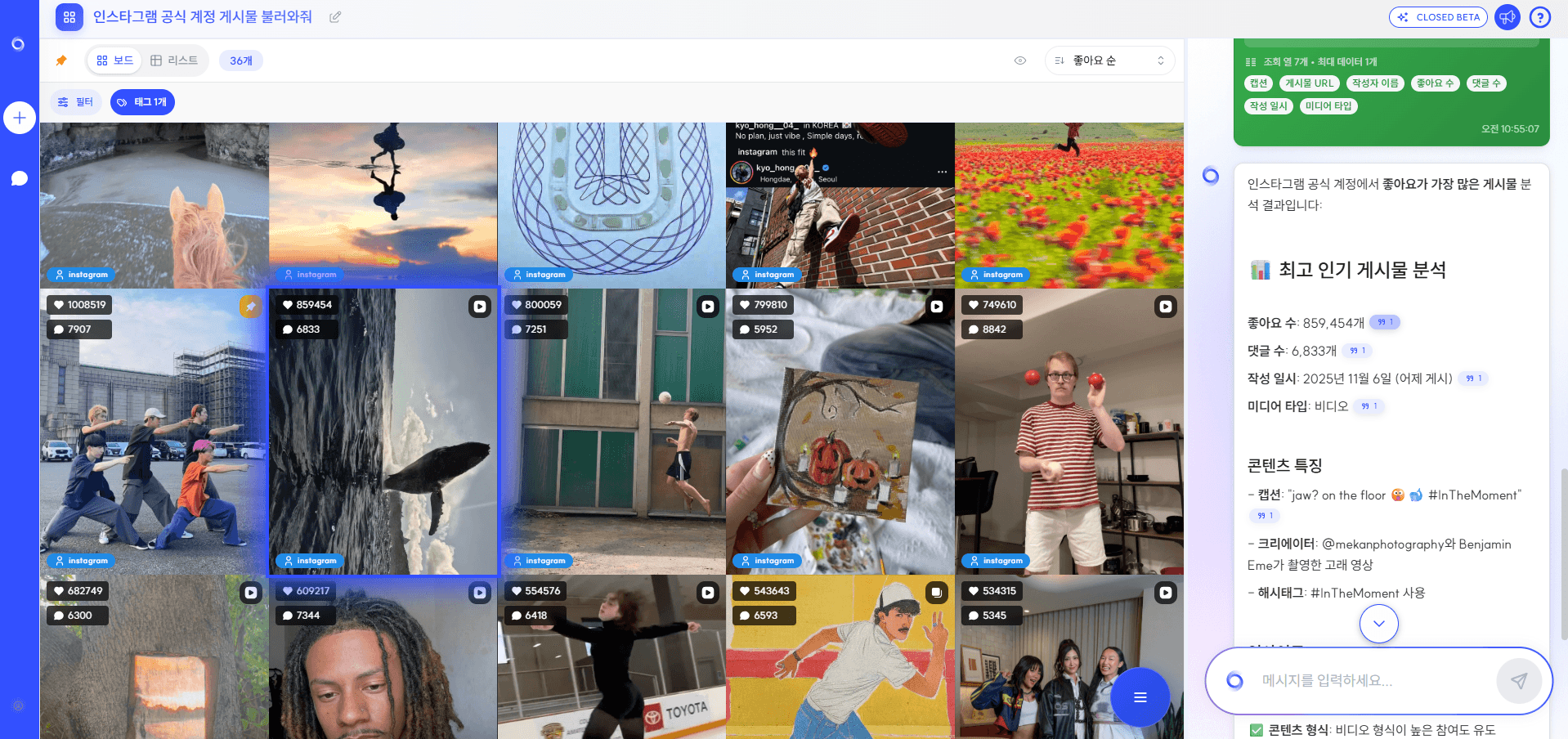Open the app grid icon beside the title

69,17
